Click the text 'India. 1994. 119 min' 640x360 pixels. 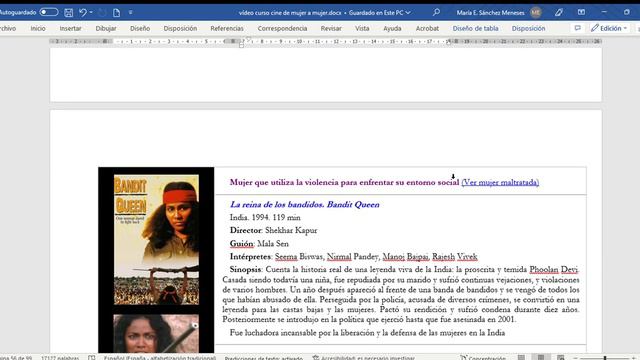point(265,218)
